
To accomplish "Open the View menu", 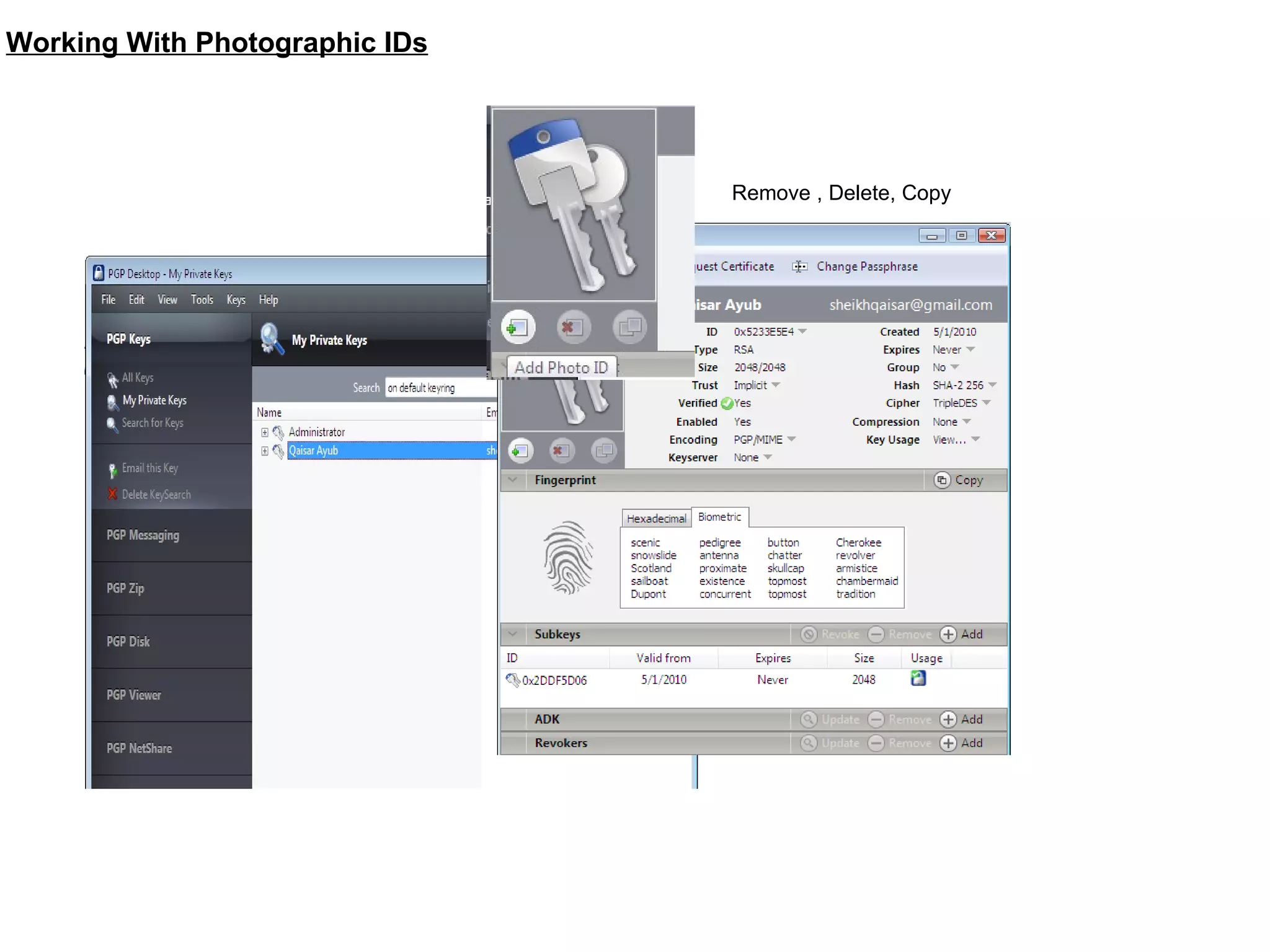I will tap(167, 299).
